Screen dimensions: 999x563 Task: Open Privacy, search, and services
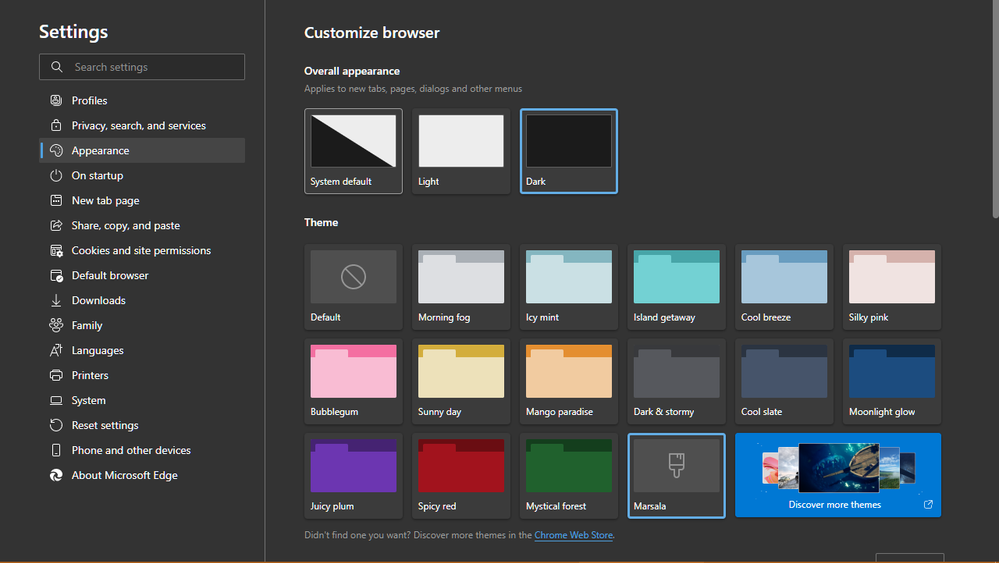pos(142,125)
